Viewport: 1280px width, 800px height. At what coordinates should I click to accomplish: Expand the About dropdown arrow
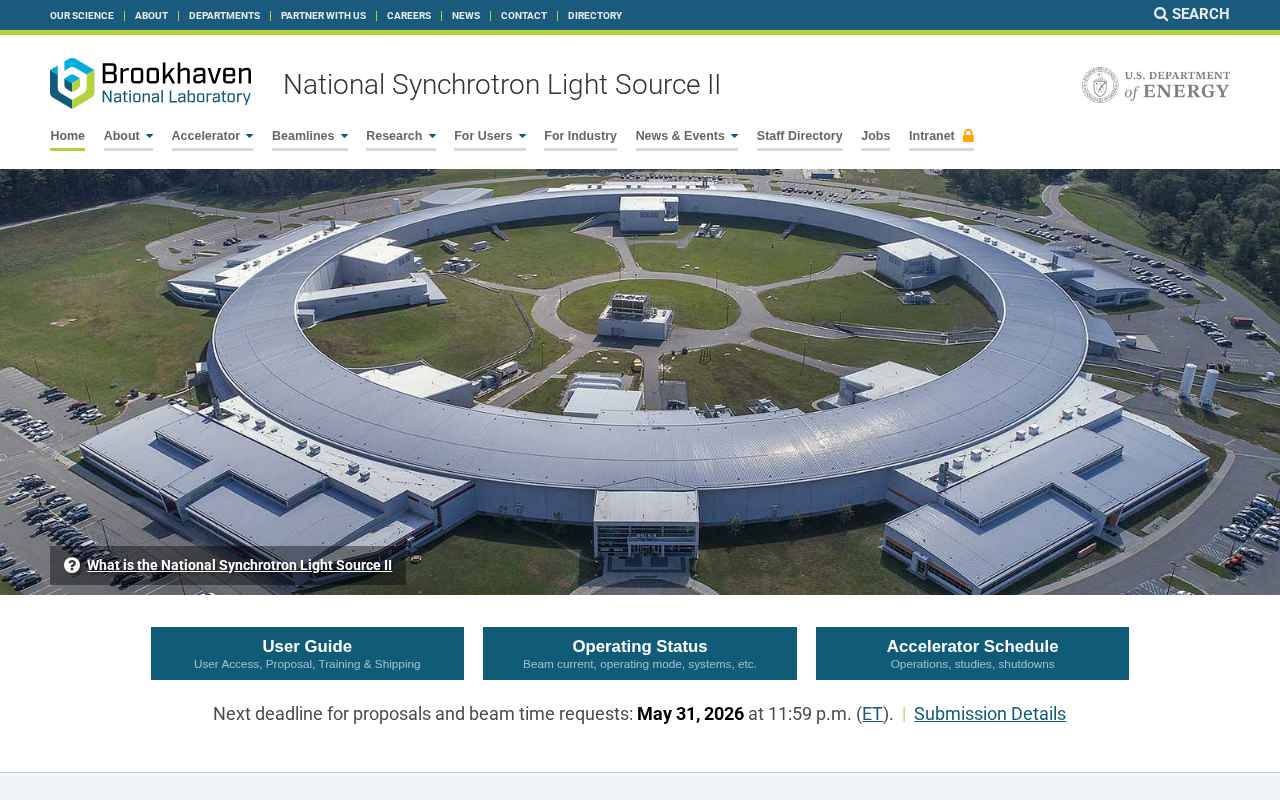click(149, 136)
